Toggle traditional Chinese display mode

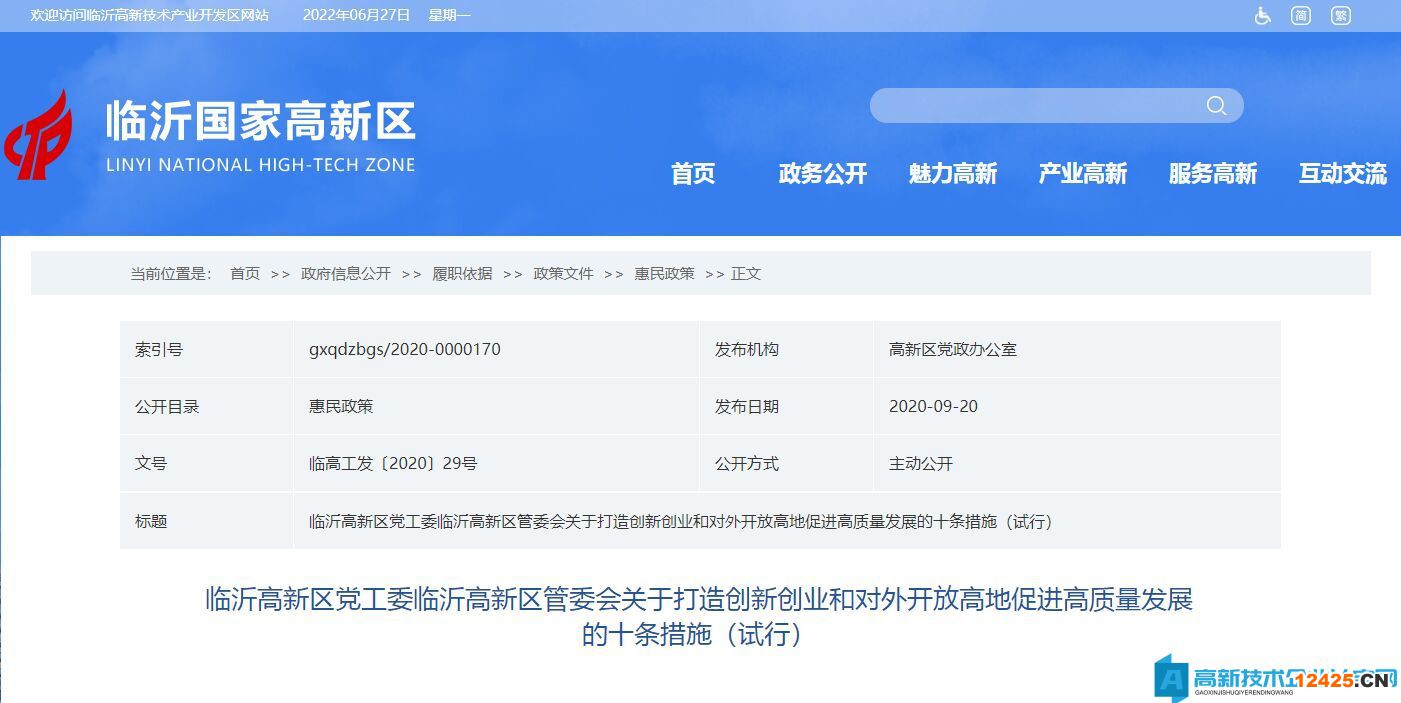click(1340, 15)
